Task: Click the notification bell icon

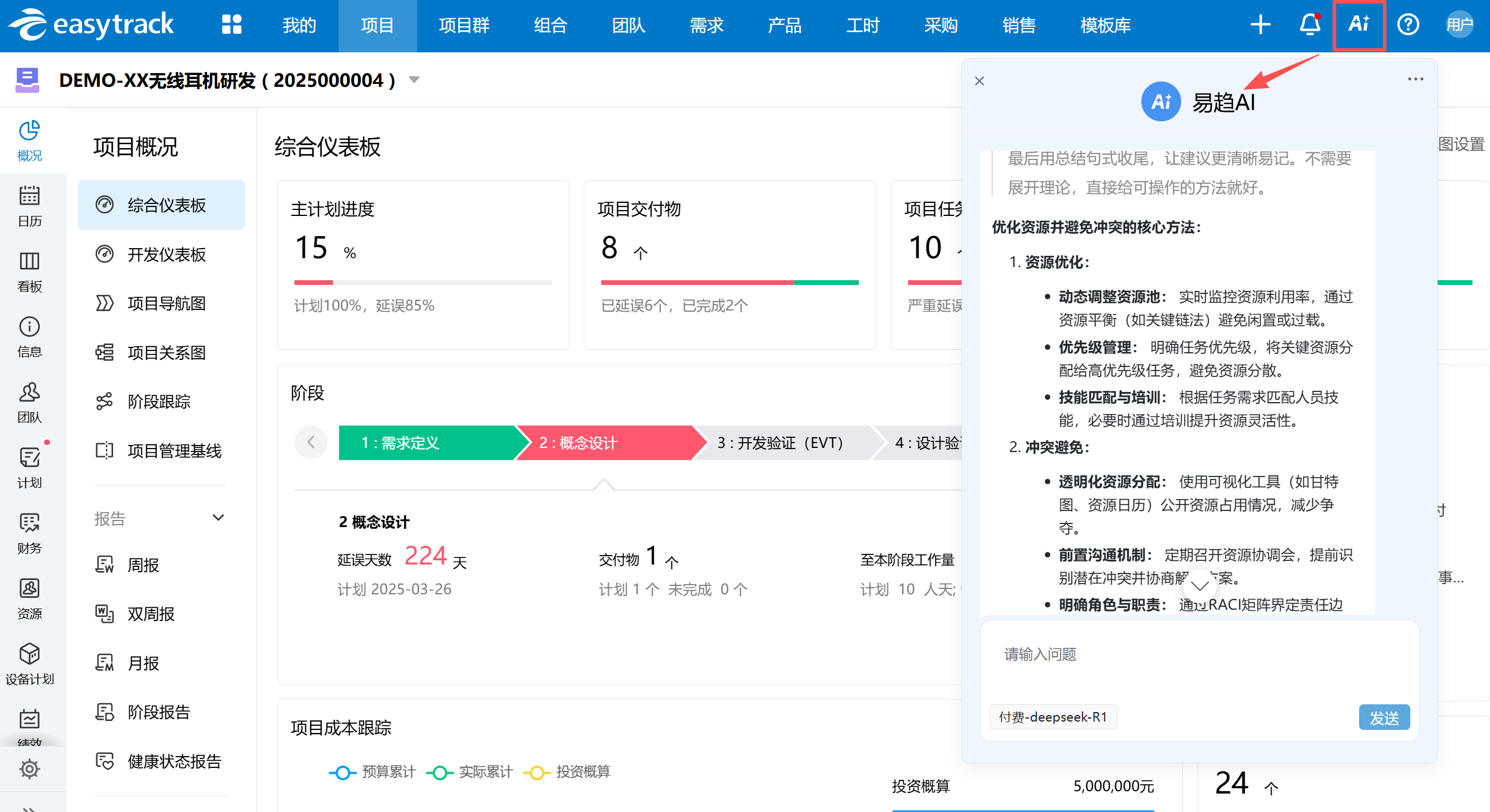Action: [1310, 25]
